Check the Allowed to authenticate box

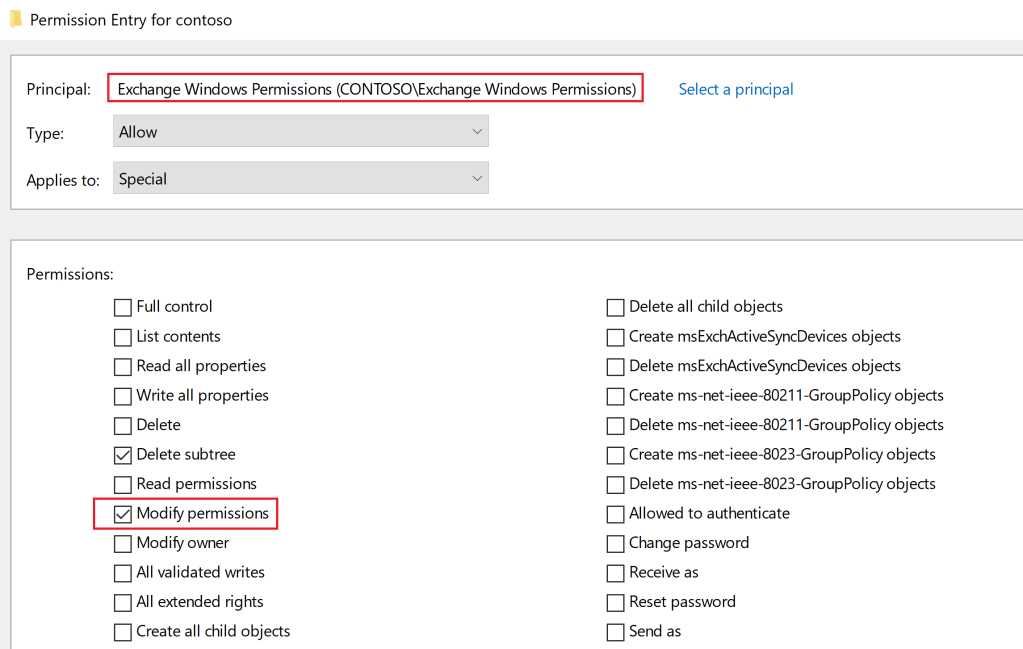click(x=615, y=514)
